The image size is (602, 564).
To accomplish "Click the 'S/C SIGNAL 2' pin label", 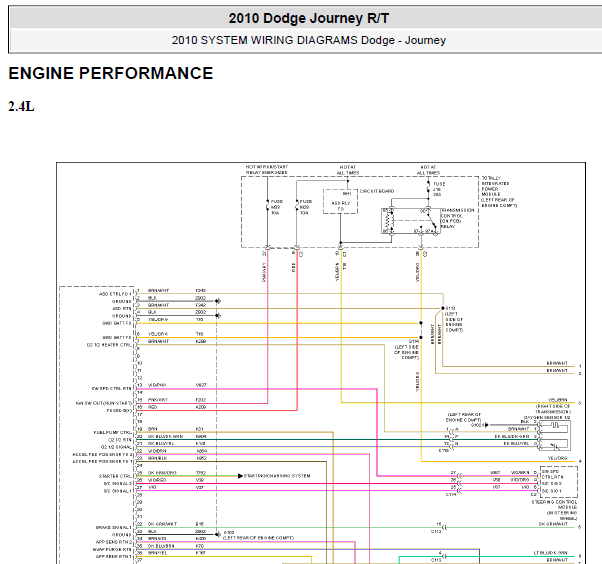I will (x=117, y=483).
